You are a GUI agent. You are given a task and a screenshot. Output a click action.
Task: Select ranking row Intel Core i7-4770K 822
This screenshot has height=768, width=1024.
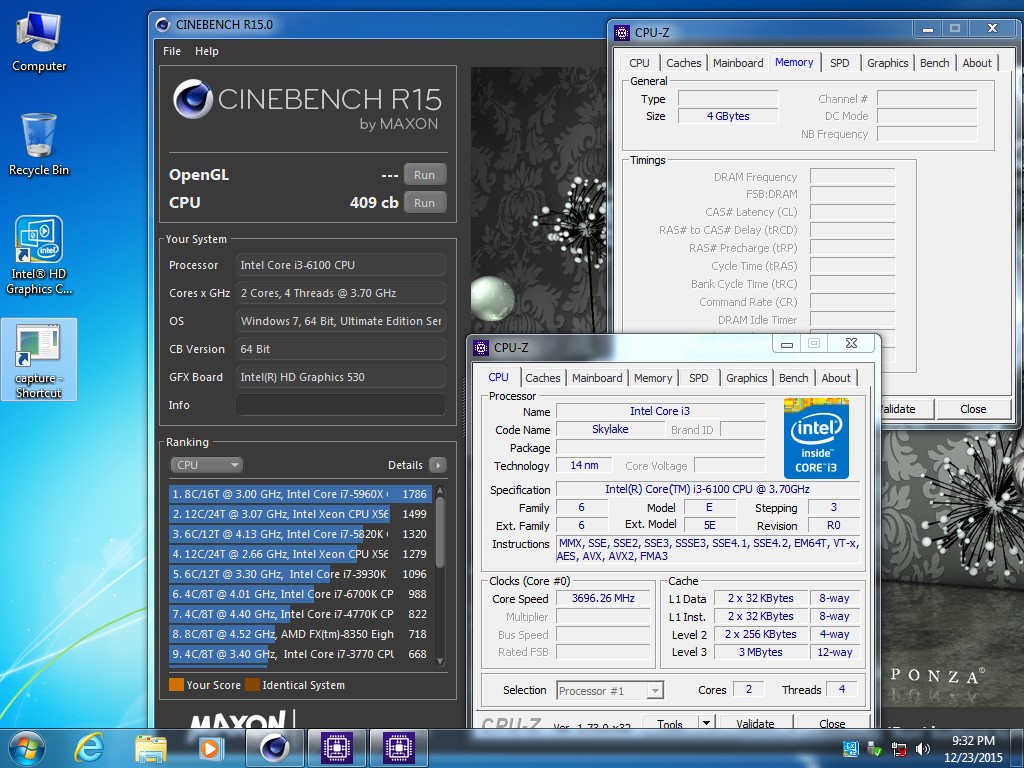coord(300,614)
